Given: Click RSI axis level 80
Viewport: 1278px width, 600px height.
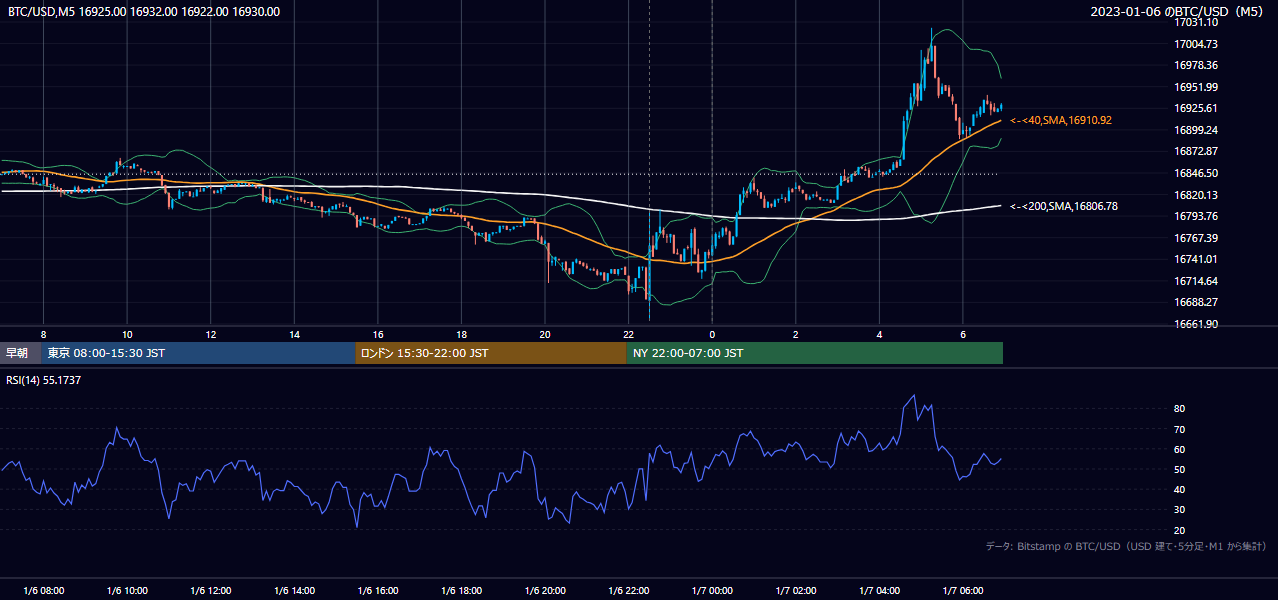Looking at the screenshot, I should tap(1180, 409).
